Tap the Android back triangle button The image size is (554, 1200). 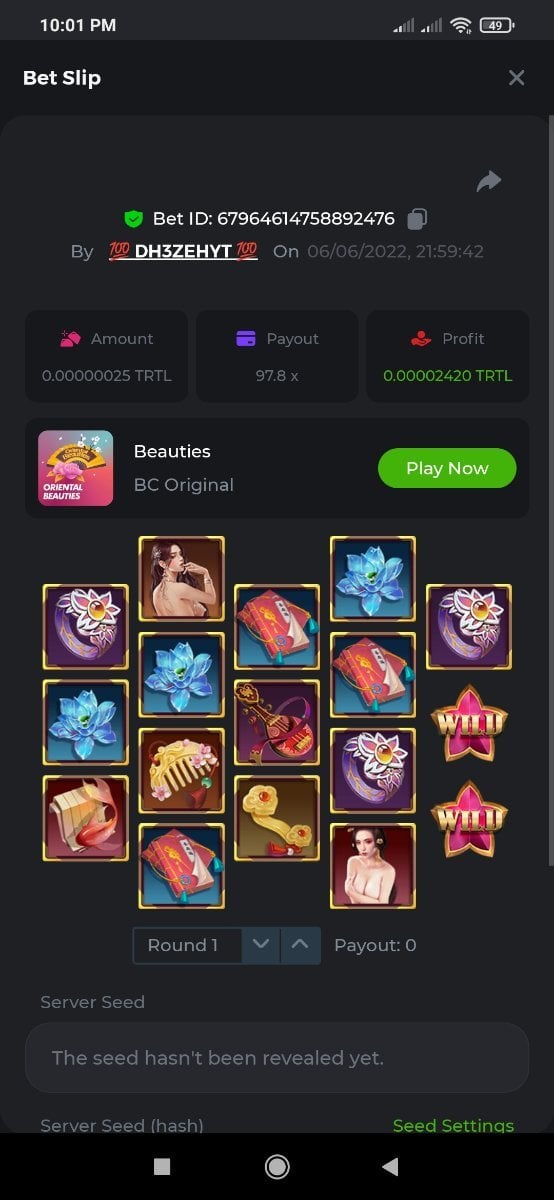click(x=390, y=1166)
